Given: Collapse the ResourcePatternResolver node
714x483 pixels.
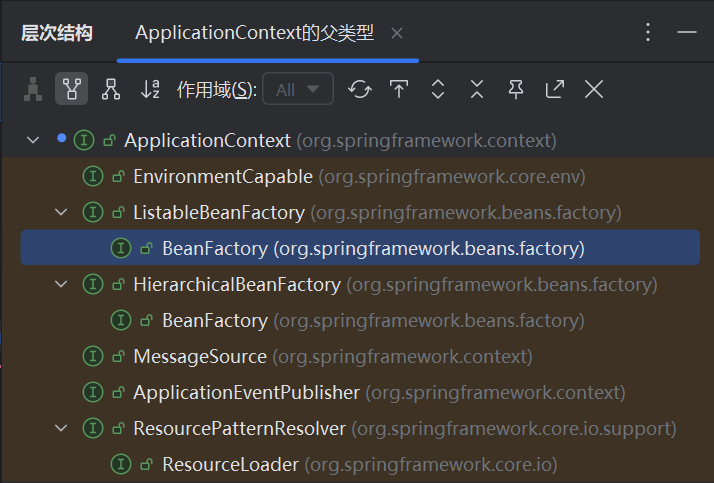Looking at the screenshot, I should click(x=61, y=428).
